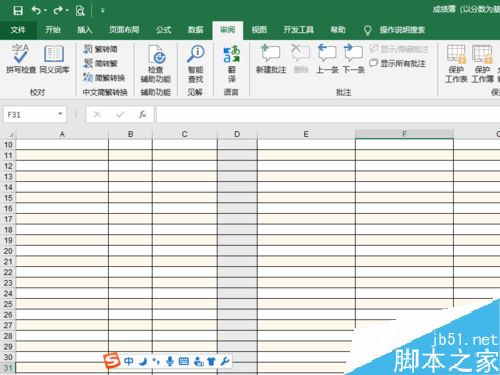Screen dimensions: 500x375
Task: Save the workbook with the floppy icon
Action: (x=18, y=11)
